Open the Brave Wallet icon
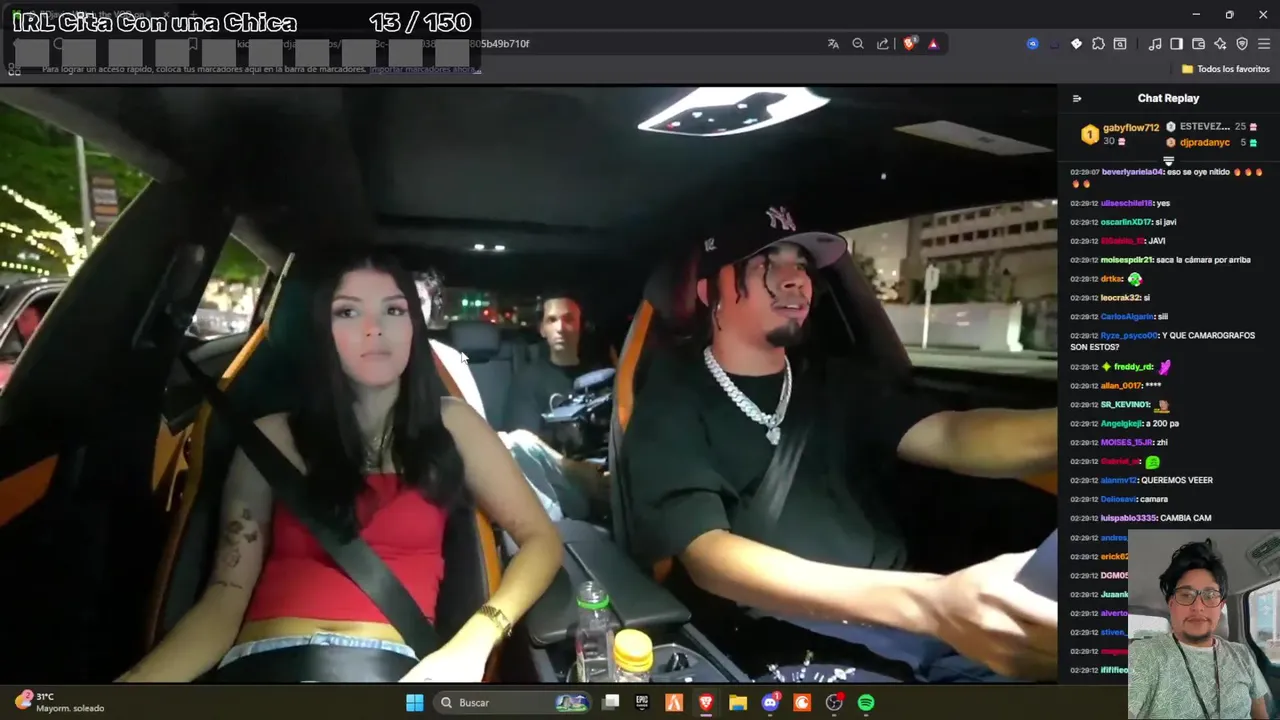This screenshot has height=720, width=1280. pyautogui.click(x=1198, y=44)
